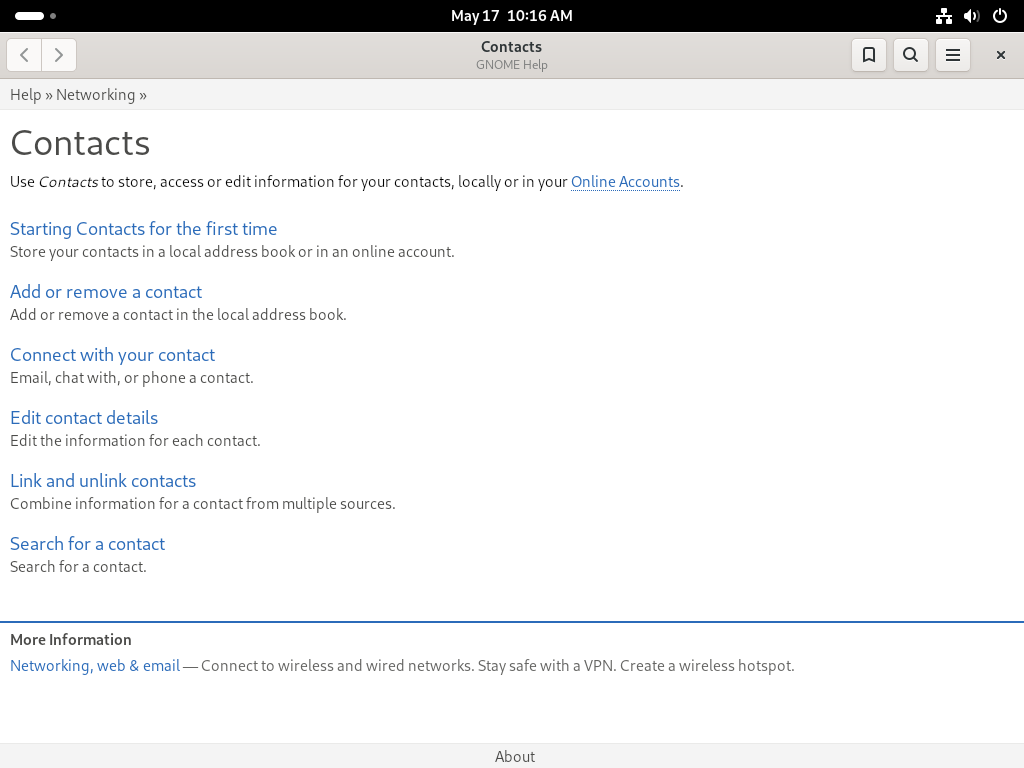This screenshot has height=768, width=1024.
Task: Close the GNOME Help window
Action: pos(1000,55)
